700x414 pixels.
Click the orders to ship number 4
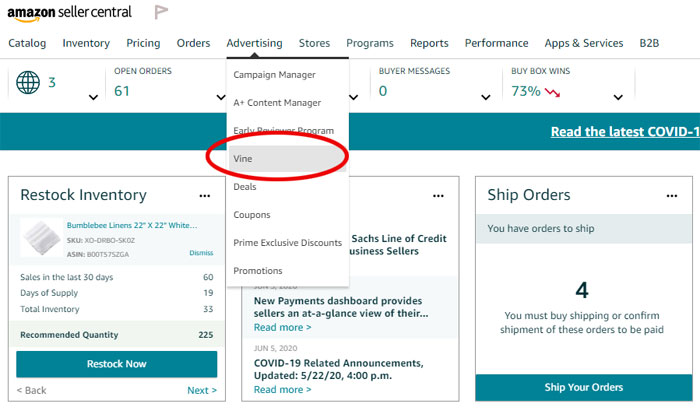[582, 290]
